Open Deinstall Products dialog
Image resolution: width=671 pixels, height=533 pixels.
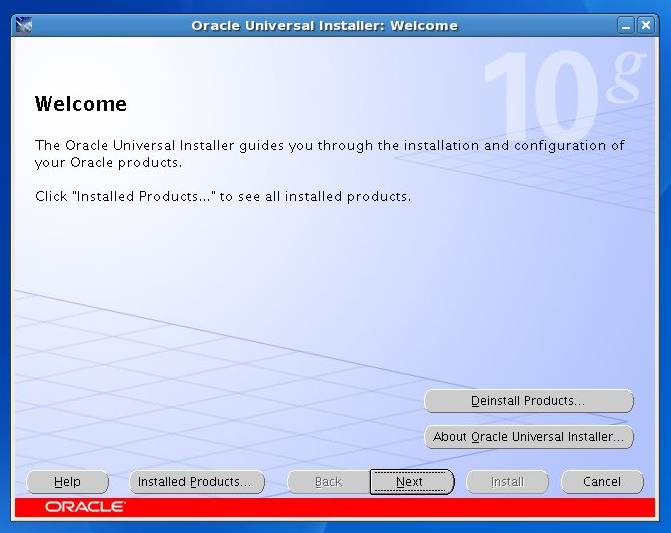click(x=528, y=401)
